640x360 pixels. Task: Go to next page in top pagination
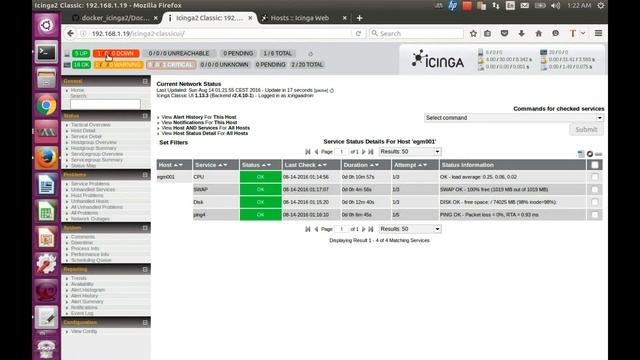point(363,152)
